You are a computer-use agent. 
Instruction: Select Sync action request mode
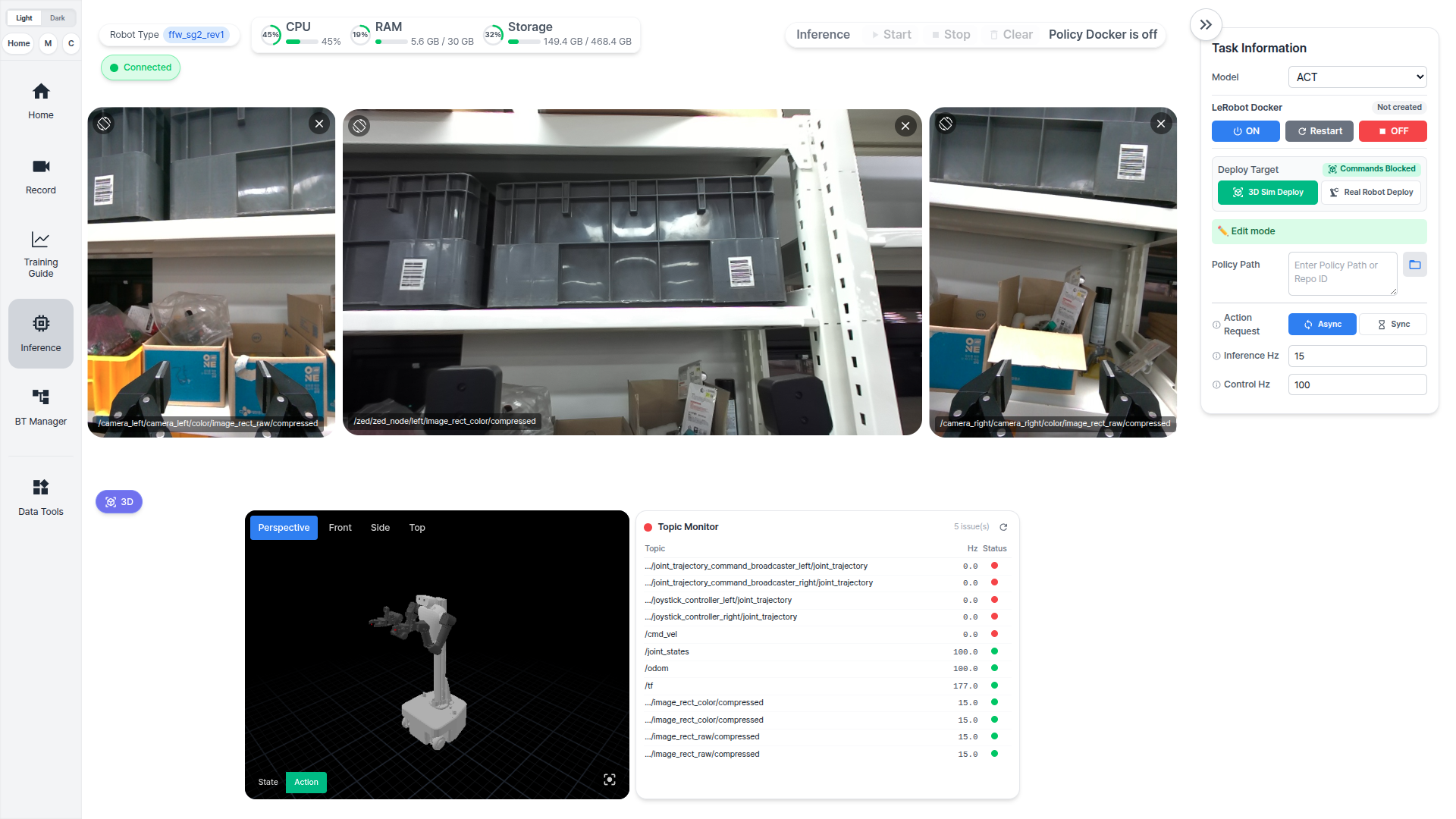point(1393,325)
